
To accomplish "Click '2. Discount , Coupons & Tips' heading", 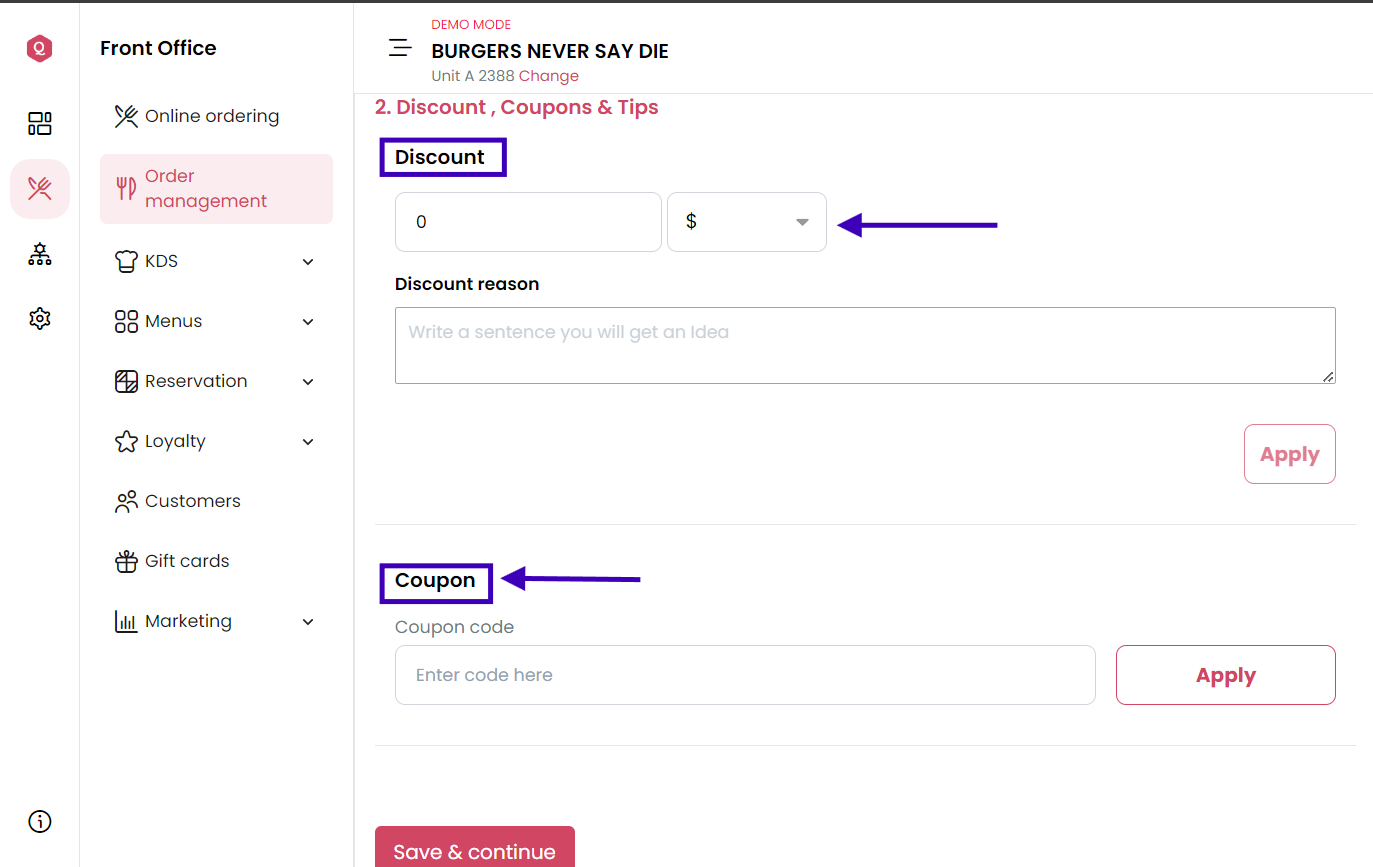I will pos(517,107).
